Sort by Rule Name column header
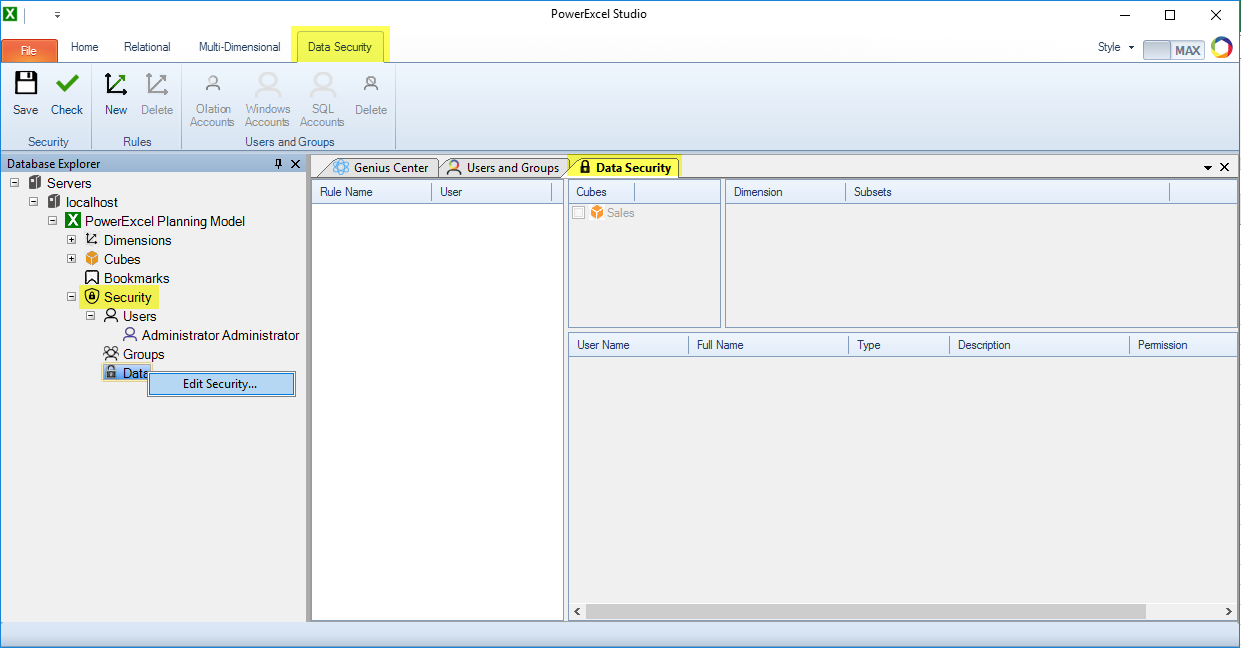 click(x=372, y=191)
